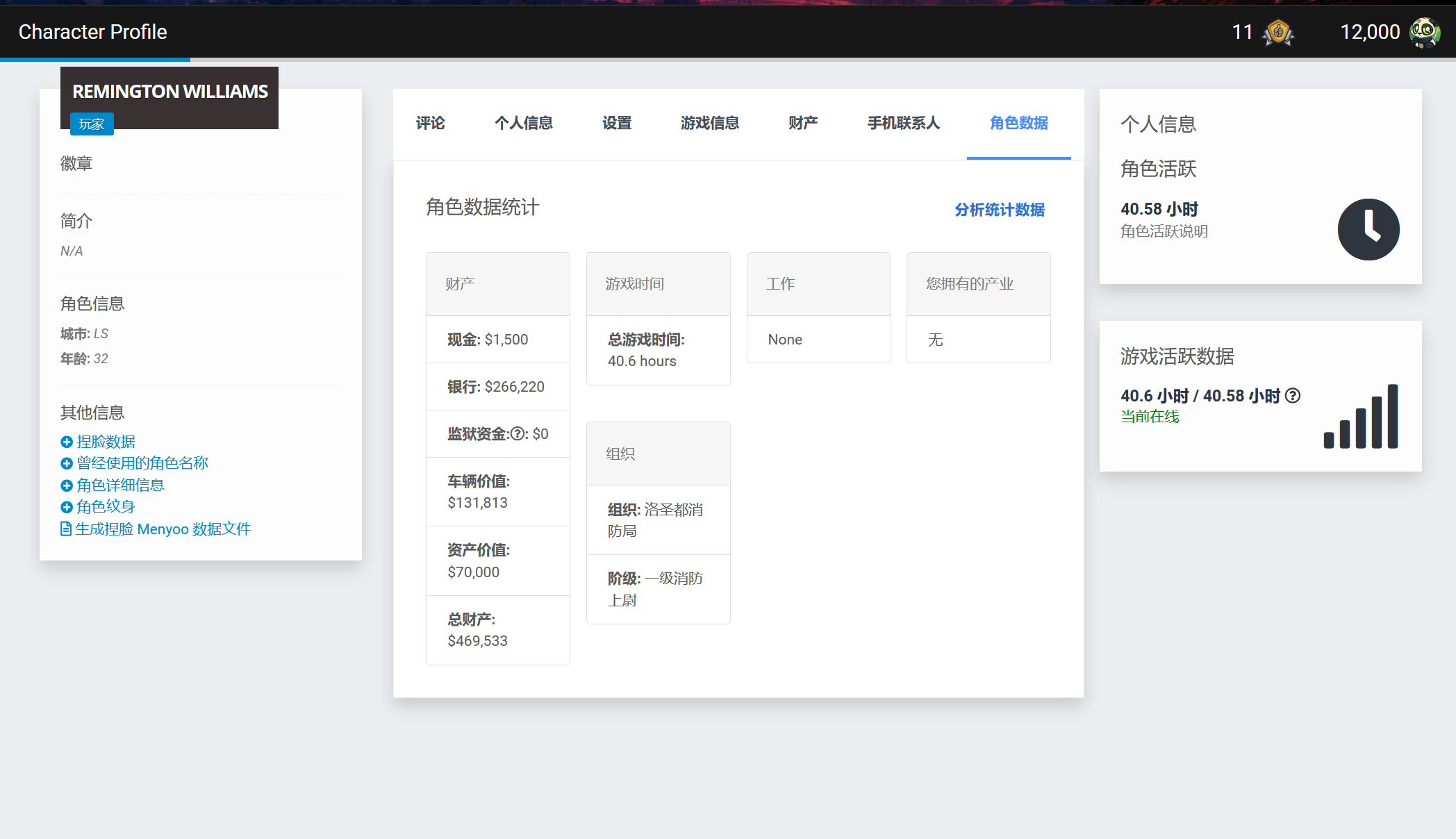
Task: Switch to the 评论 tab
Action: point(430,123)
